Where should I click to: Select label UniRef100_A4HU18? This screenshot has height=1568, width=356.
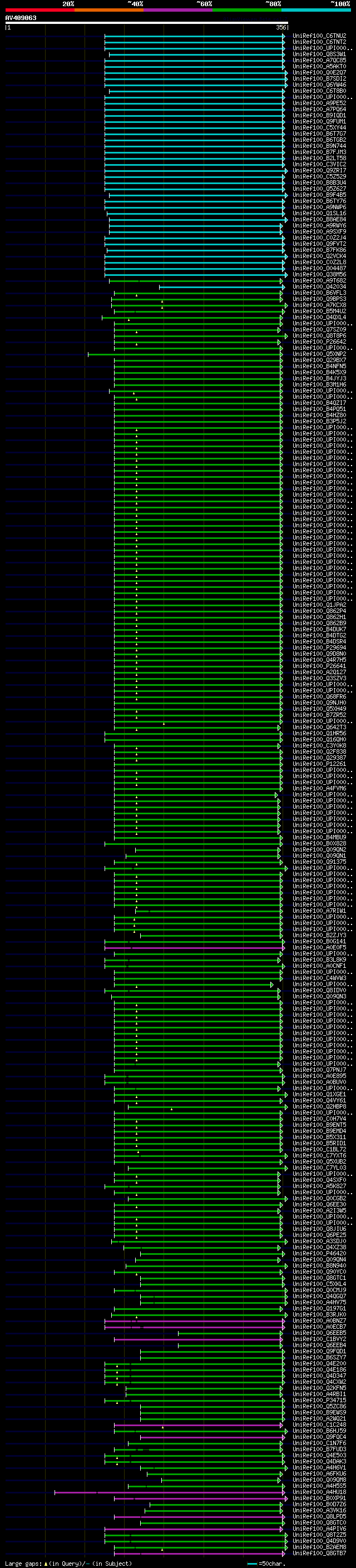coord(319,1491)
